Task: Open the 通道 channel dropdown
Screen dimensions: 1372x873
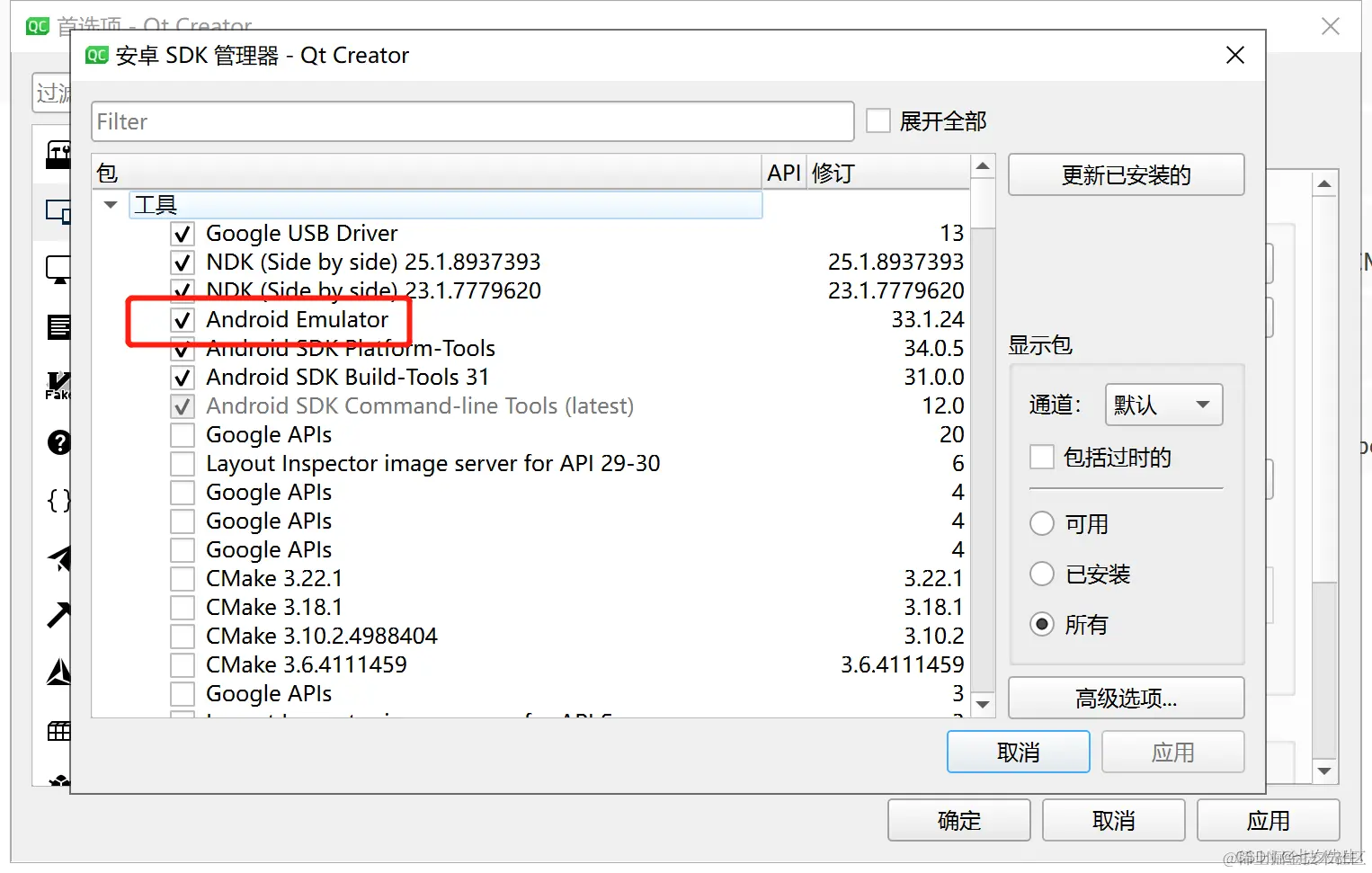Action: 1164,405
